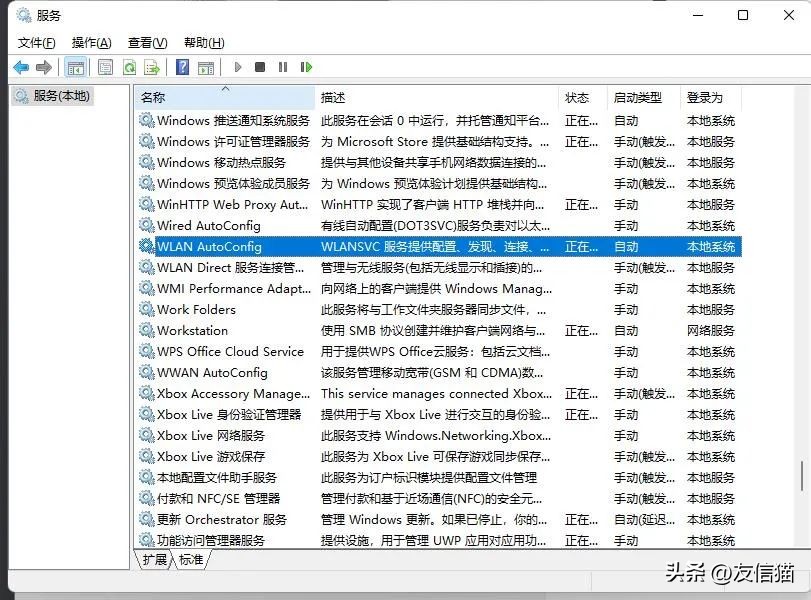811x600 pixels.
Task: Open the 文件(F) menu
Action: coord(37,42)
